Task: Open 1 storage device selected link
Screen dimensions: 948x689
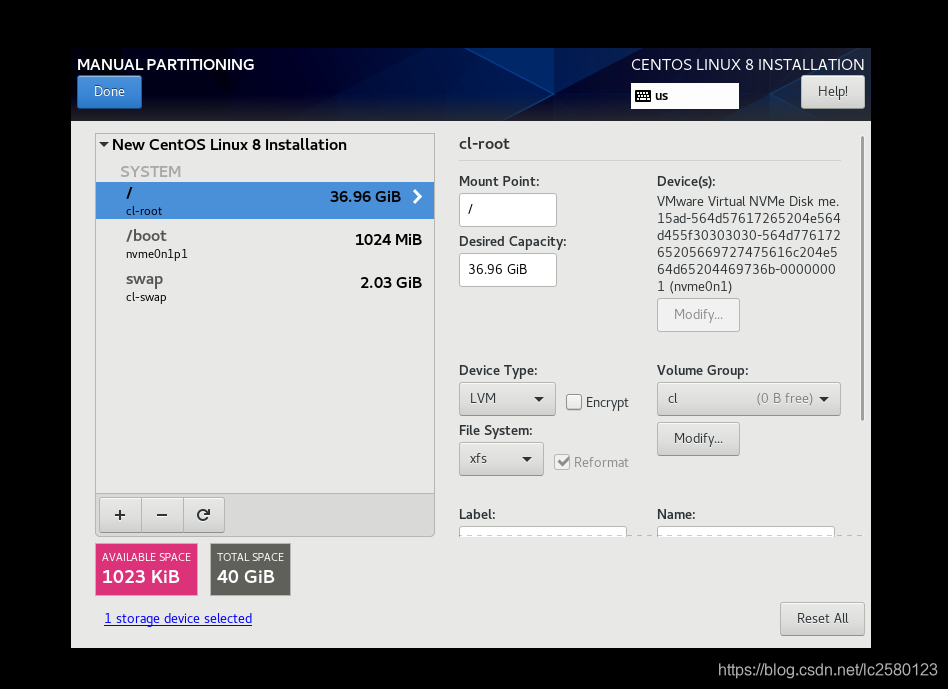Action: (x=178, y=618)
